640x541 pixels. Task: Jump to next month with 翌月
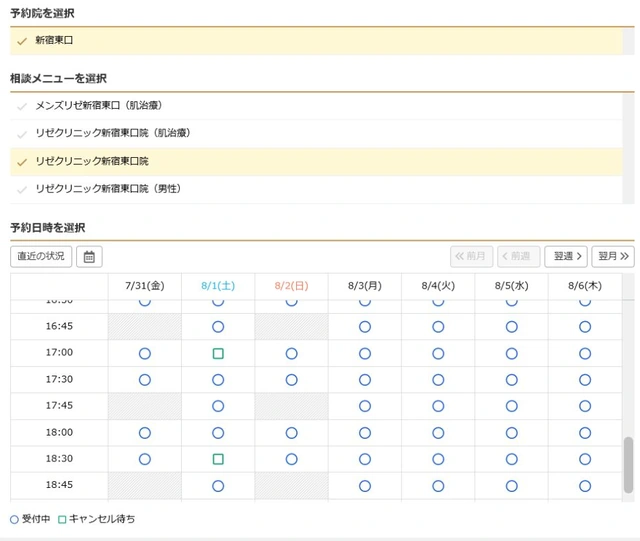pyautogui.click(x=613, y=256)
